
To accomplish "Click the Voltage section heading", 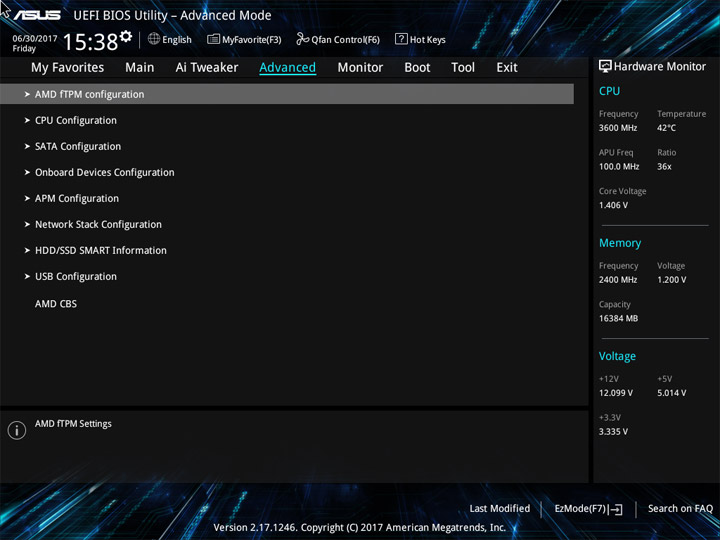I will (617, 356).
